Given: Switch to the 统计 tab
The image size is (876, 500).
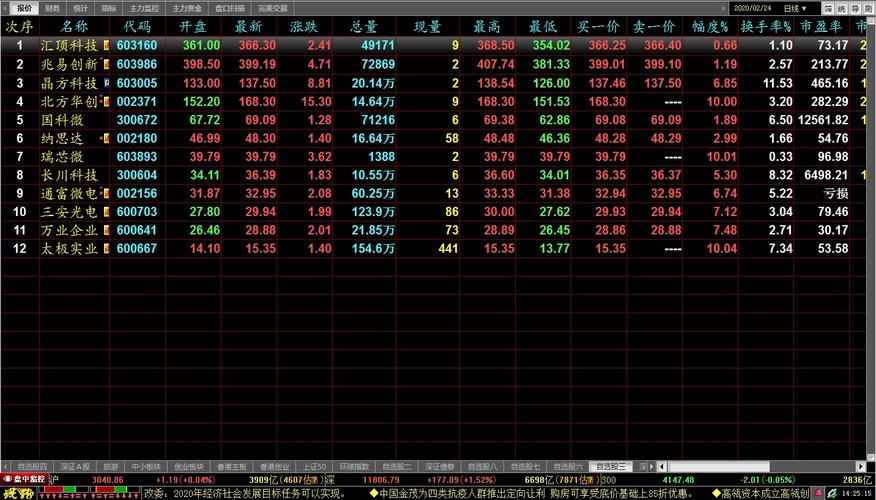Looking at the screenshot, I should pyautogui.click(x=80, y=8).
